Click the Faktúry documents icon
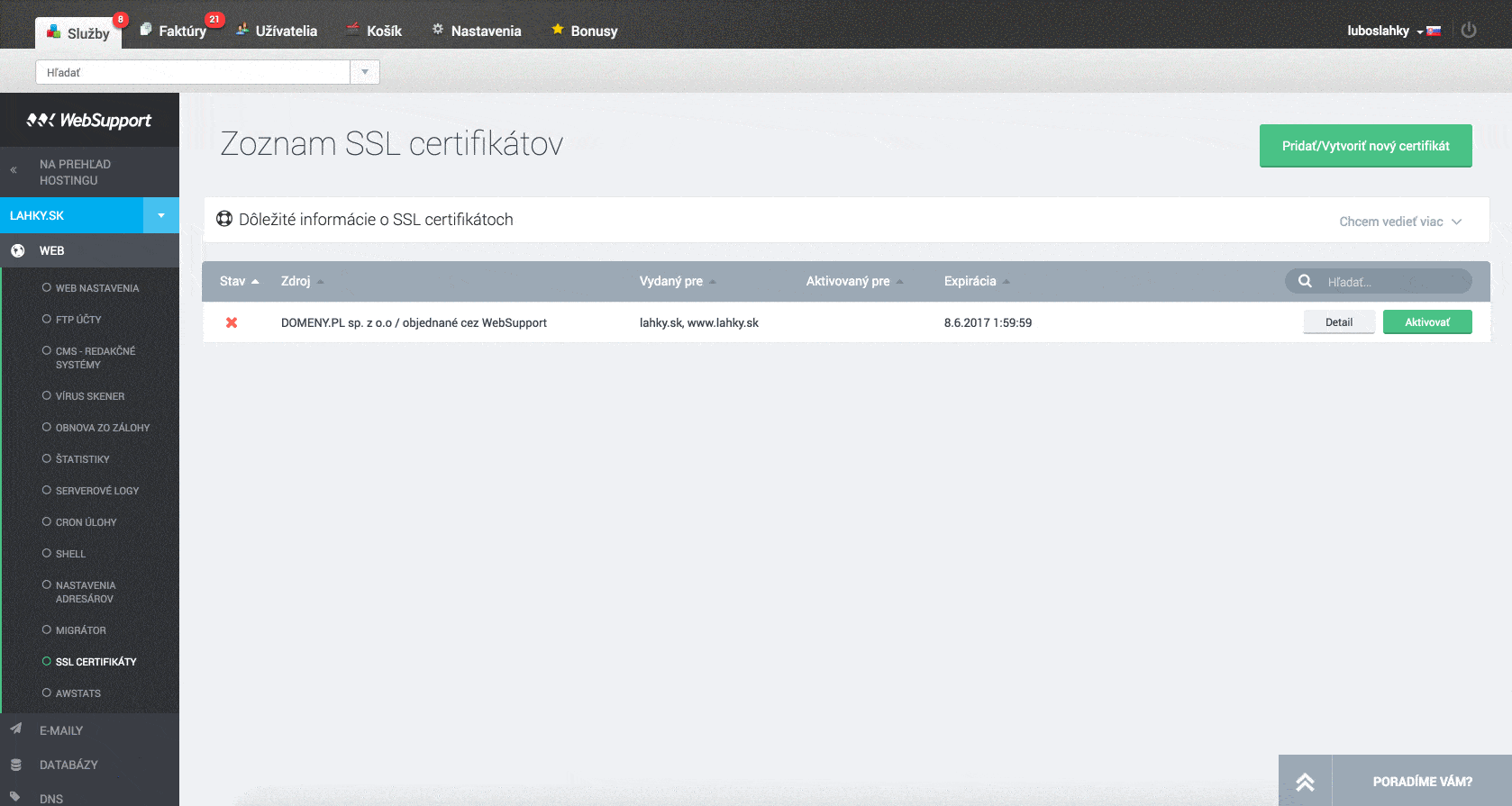The height and width of the screenshot is (806, 1512). (146, 29)
